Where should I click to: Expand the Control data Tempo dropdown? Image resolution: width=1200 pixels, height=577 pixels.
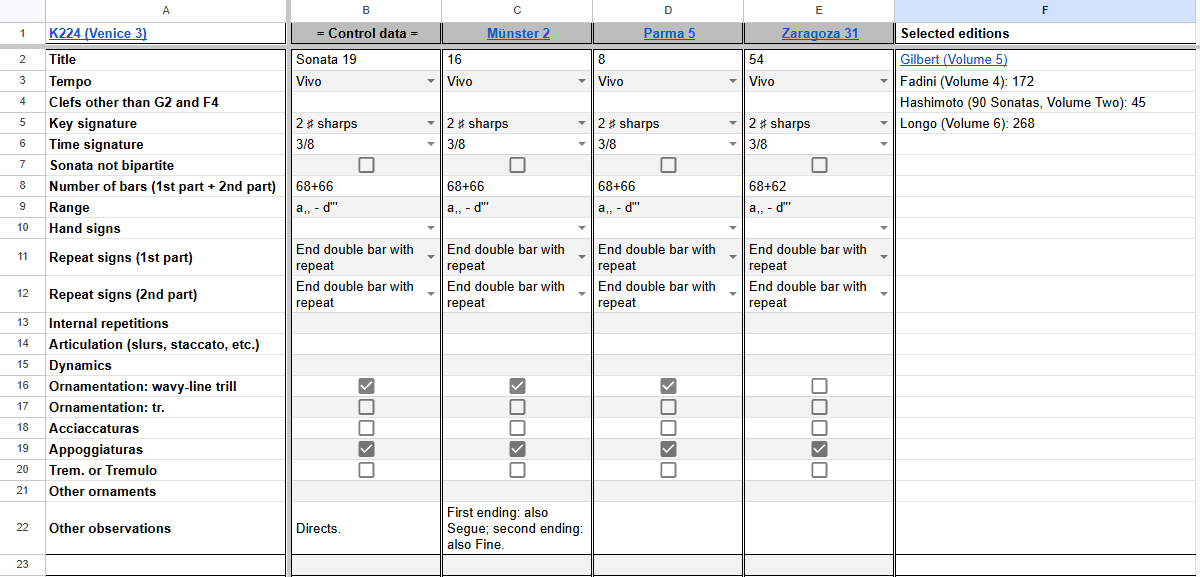[431, 82]
